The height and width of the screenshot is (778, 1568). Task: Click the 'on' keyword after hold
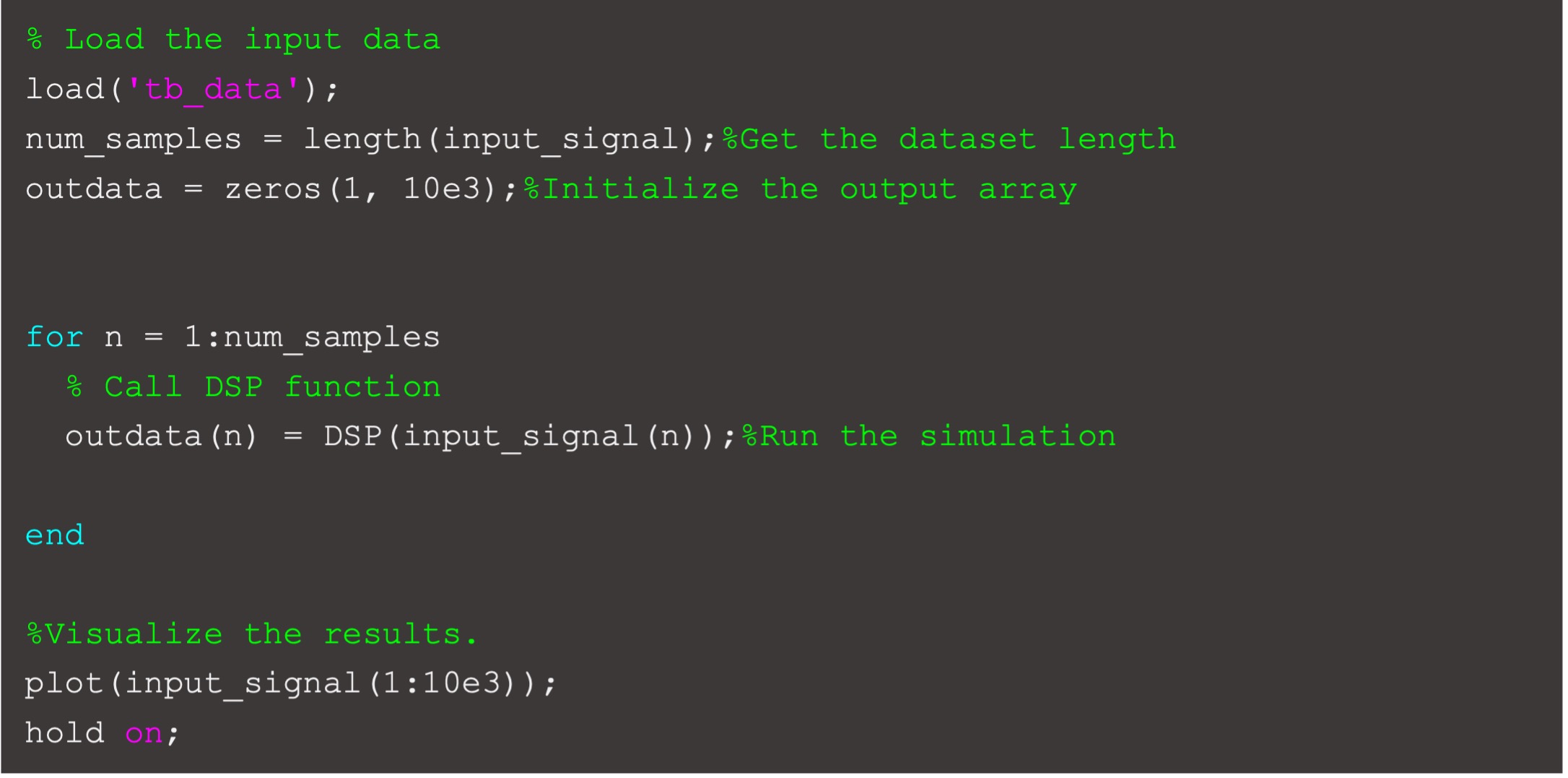[x=143, y=733]
